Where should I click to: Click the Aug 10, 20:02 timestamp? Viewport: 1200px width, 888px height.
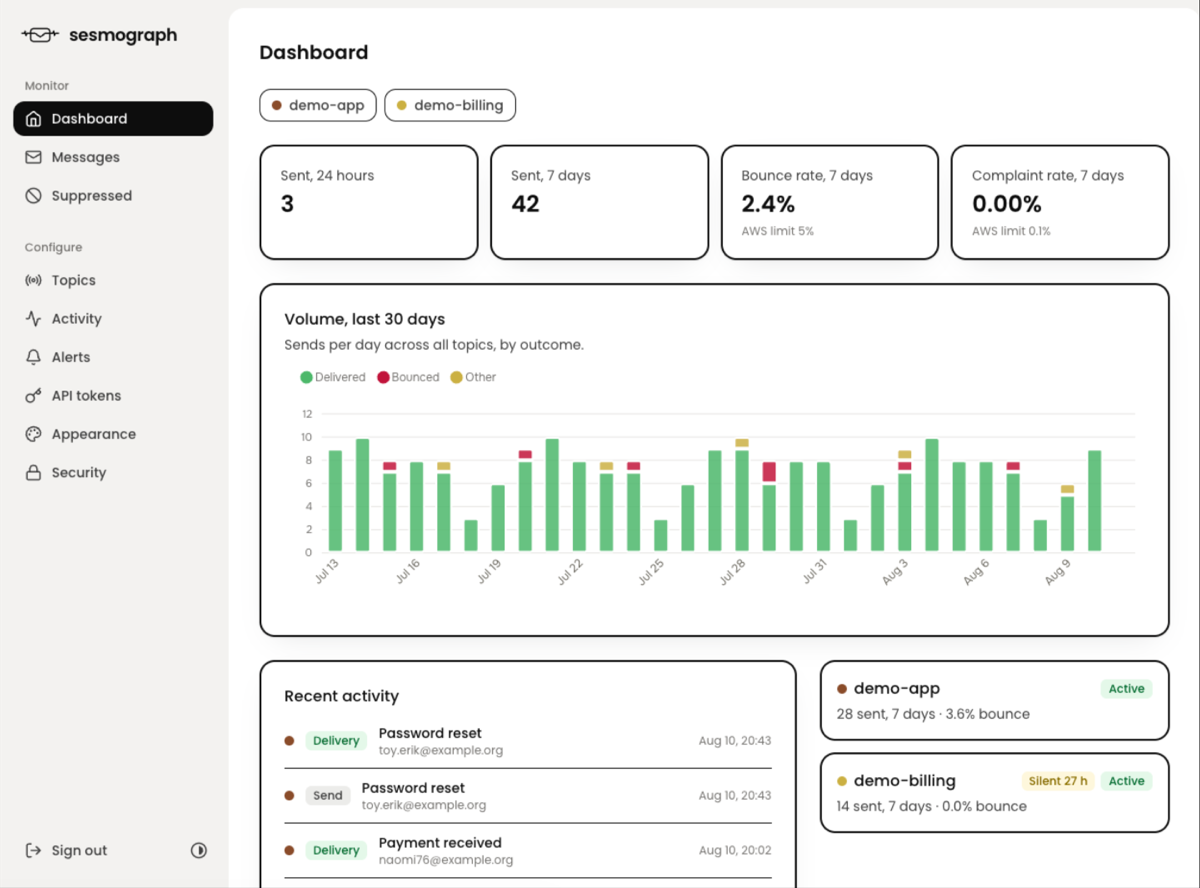[x=735, y=851]
